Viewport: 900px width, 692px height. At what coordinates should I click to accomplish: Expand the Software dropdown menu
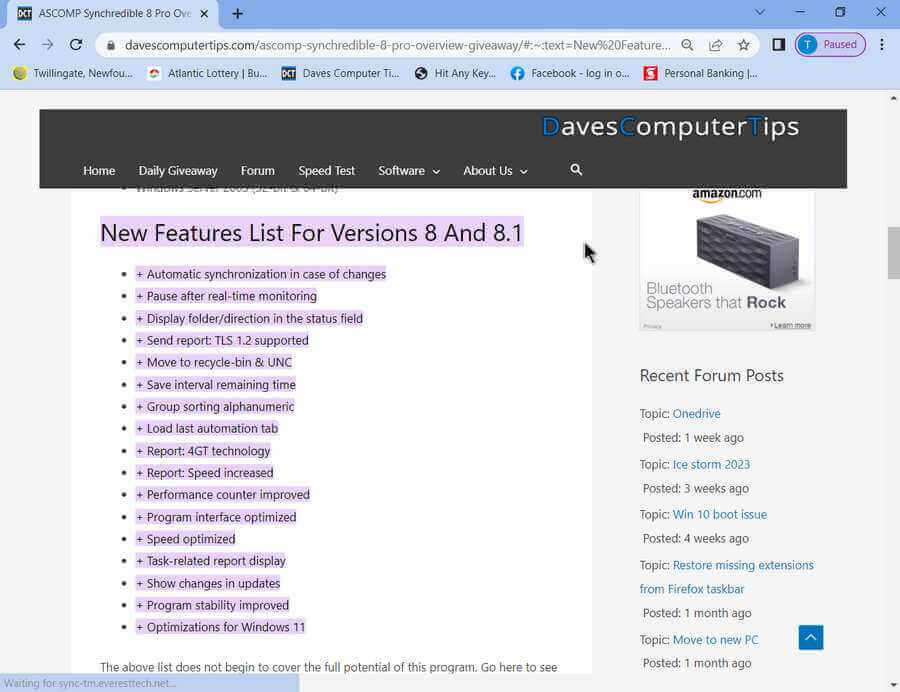pos(409,170)
